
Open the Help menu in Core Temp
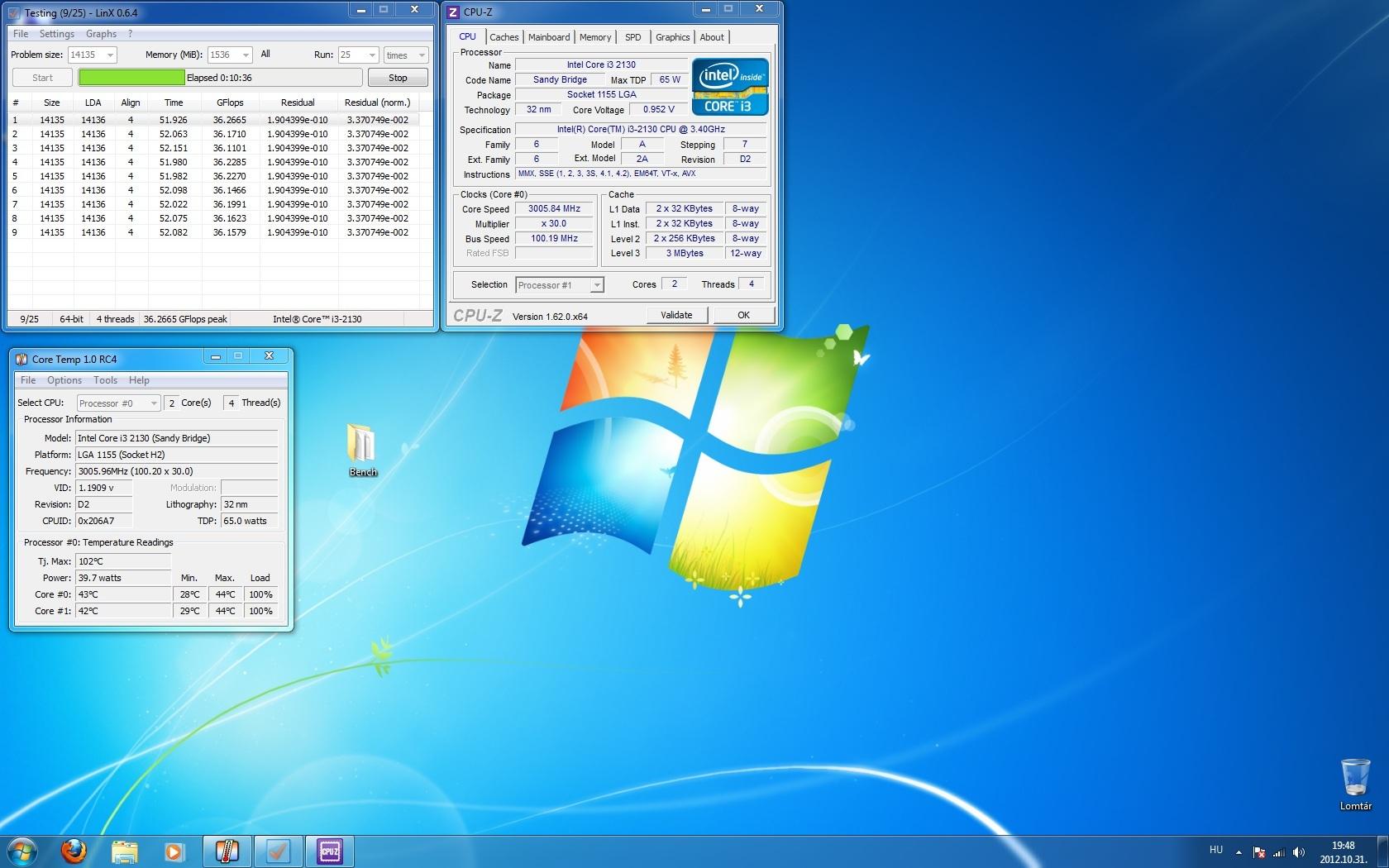click(x=139, y=380)
